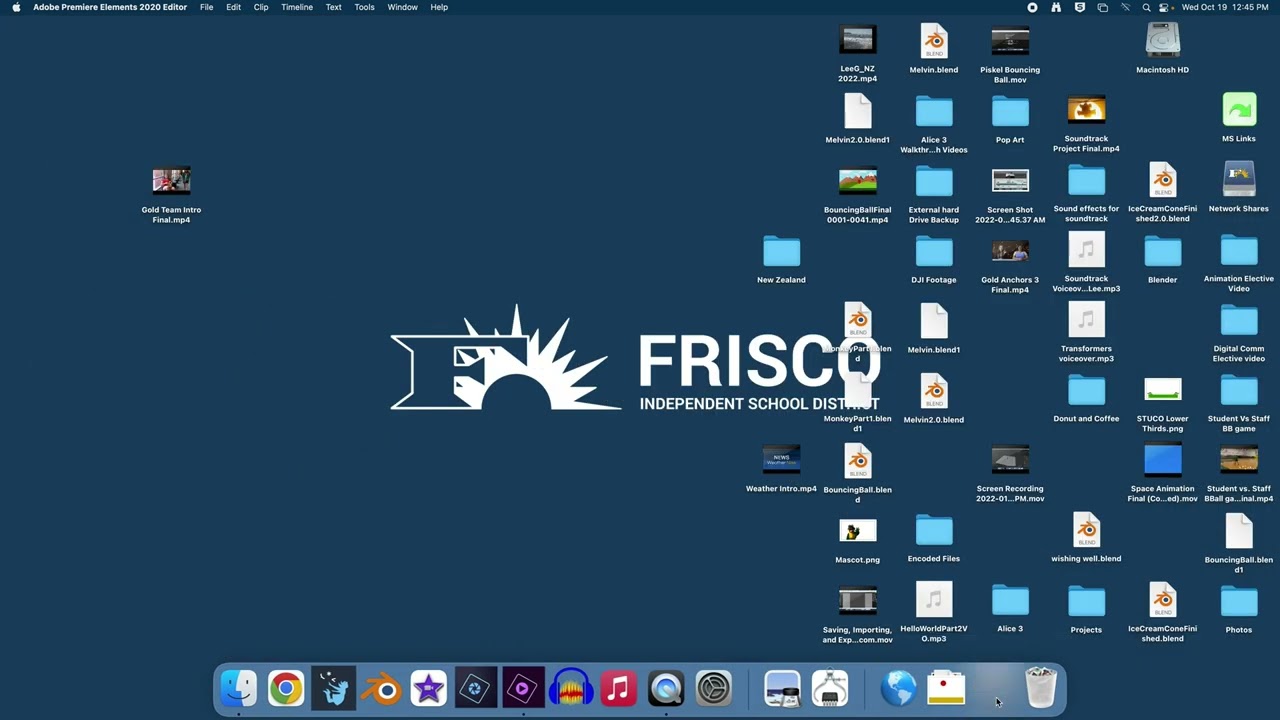Select the wishing well.blend file
The height and width of the screenshot is (720, 1280).
click(1086, 530)
